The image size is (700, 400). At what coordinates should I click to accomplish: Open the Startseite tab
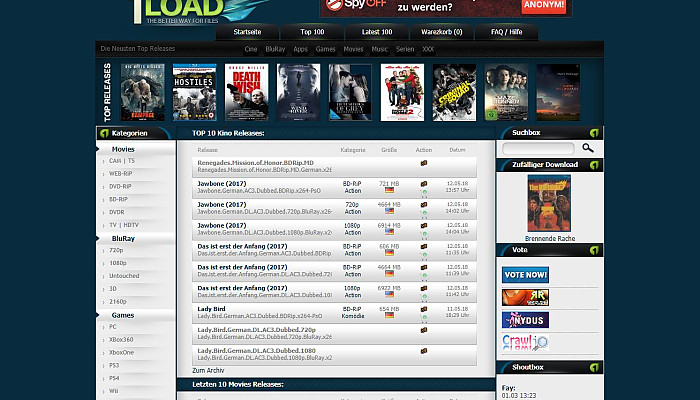(247, 32)
